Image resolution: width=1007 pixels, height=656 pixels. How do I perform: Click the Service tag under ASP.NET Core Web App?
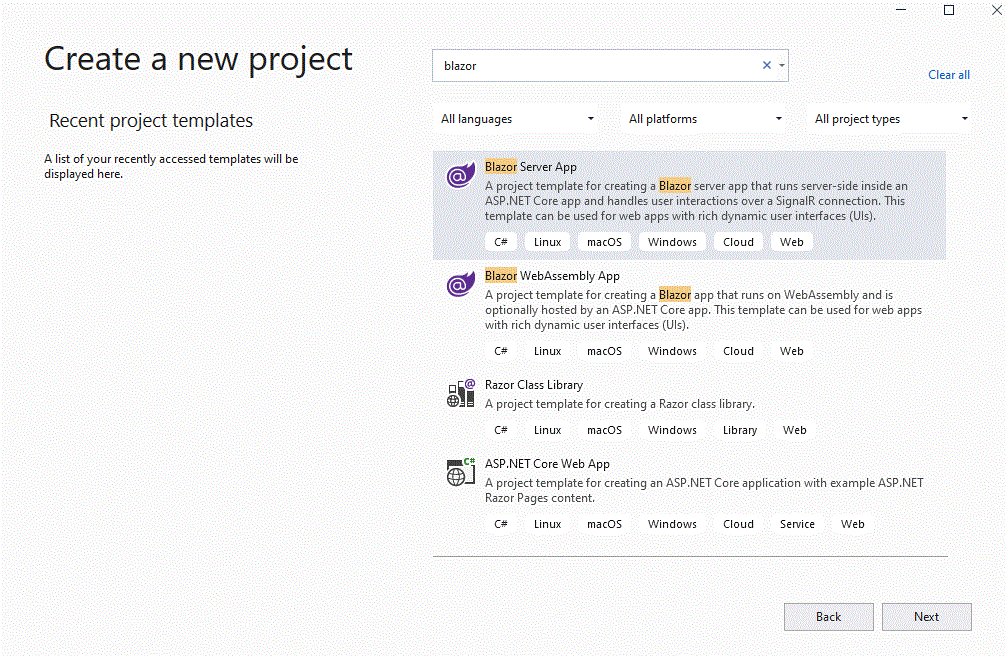tap(797, 524)
